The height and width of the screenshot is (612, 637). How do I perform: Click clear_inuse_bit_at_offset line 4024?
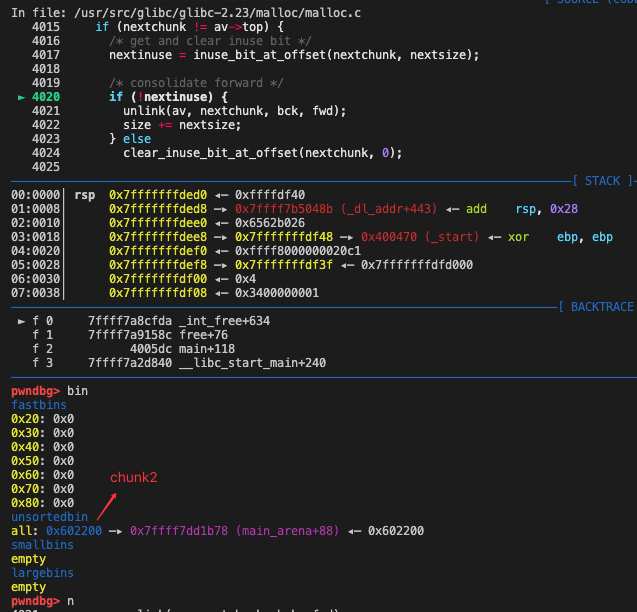point(262,153)
